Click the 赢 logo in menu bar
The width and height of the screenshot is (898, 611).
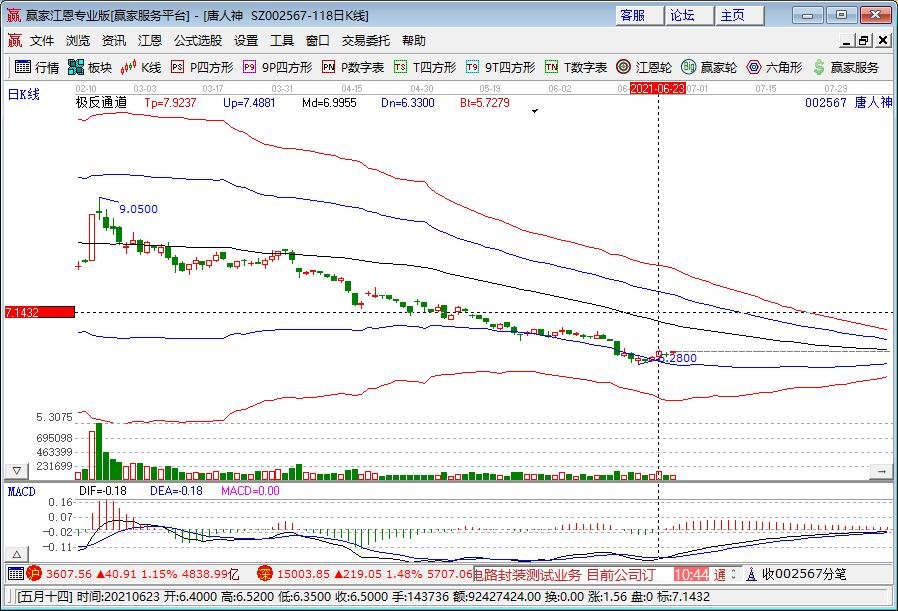click(x=14, y=41)
